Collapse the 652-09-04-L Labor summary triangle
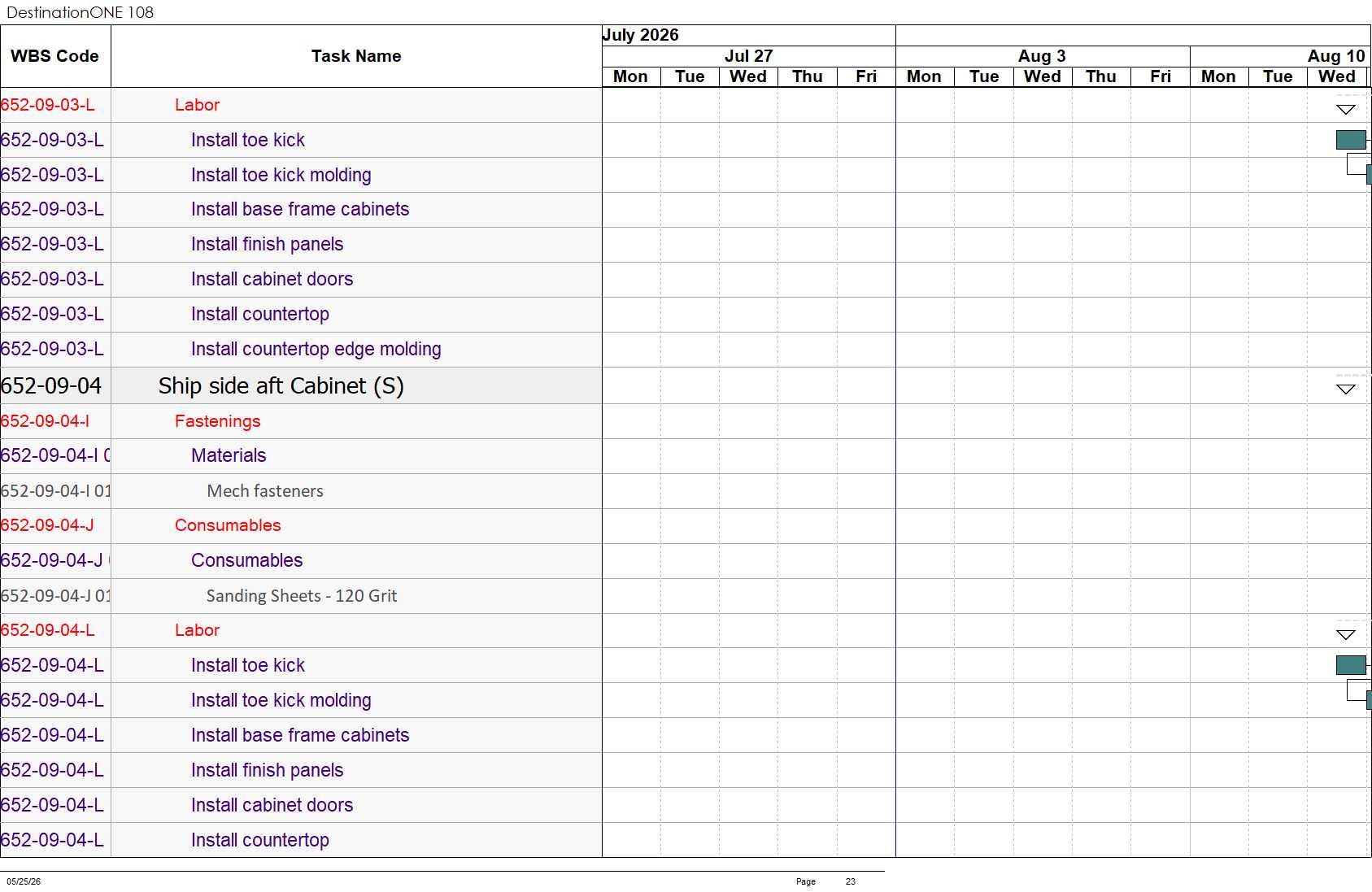 pyautogui.click(x=1346, y=634)
